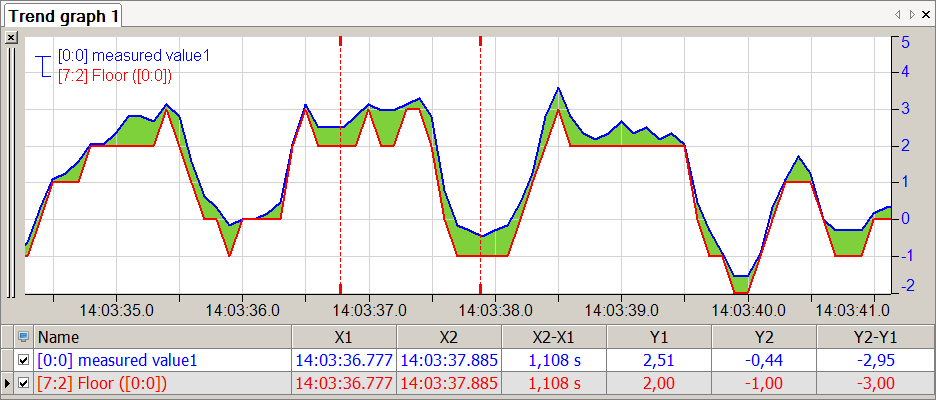This screenshot has width=936, height=400.
Task: Click the X1 marker handle on time axis
Action: (340, 290)
